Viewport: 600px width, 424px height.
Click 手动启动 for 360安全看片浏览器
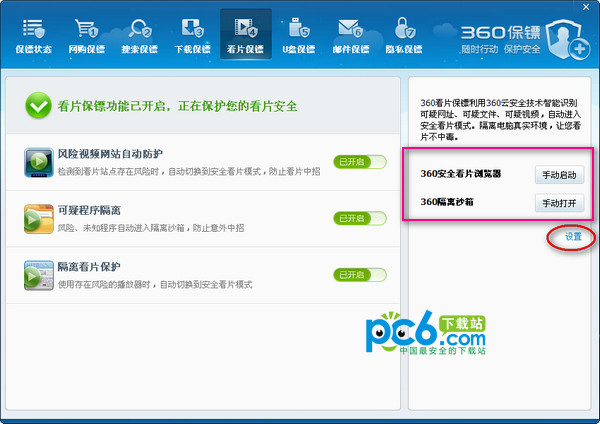point(559,175)
